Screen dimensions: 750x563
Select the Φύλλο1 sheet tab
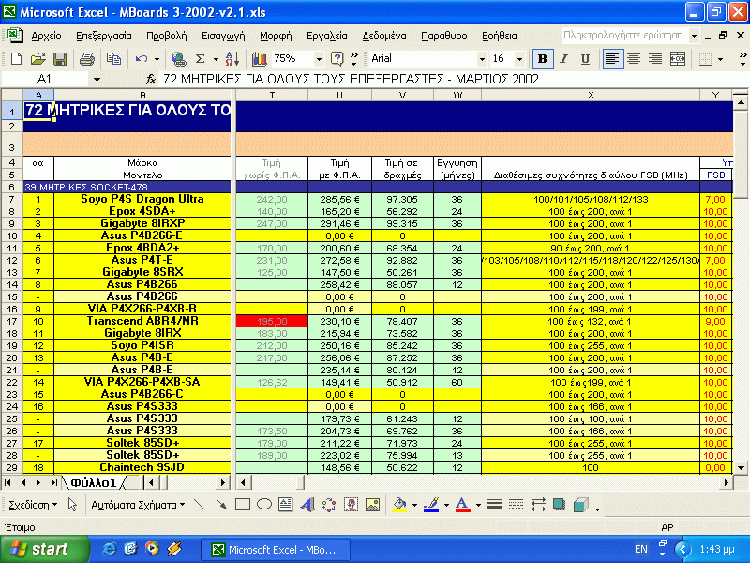click(x=93, y=483)
